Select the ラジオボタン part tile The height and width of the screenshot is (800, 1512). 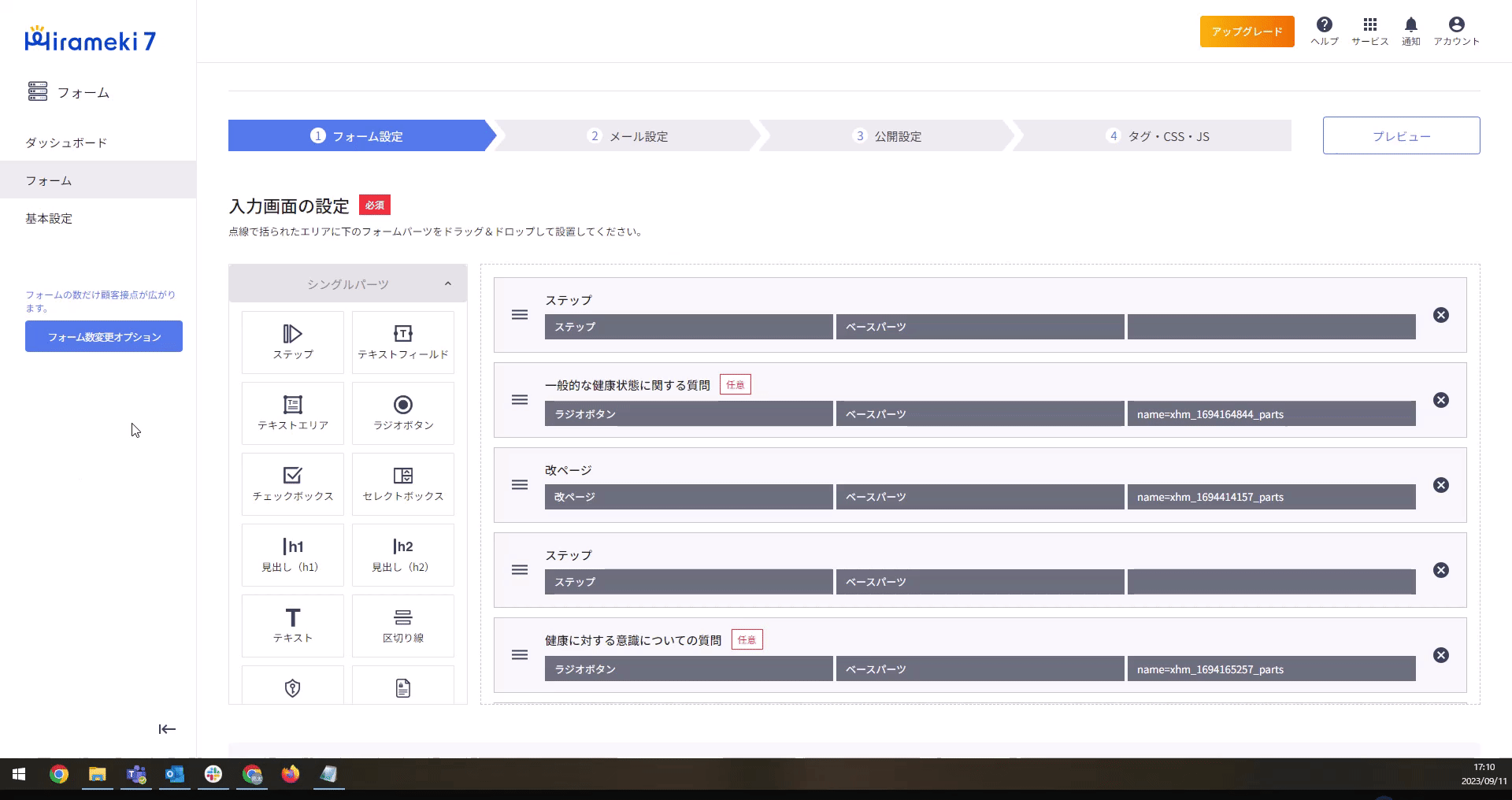402,413
